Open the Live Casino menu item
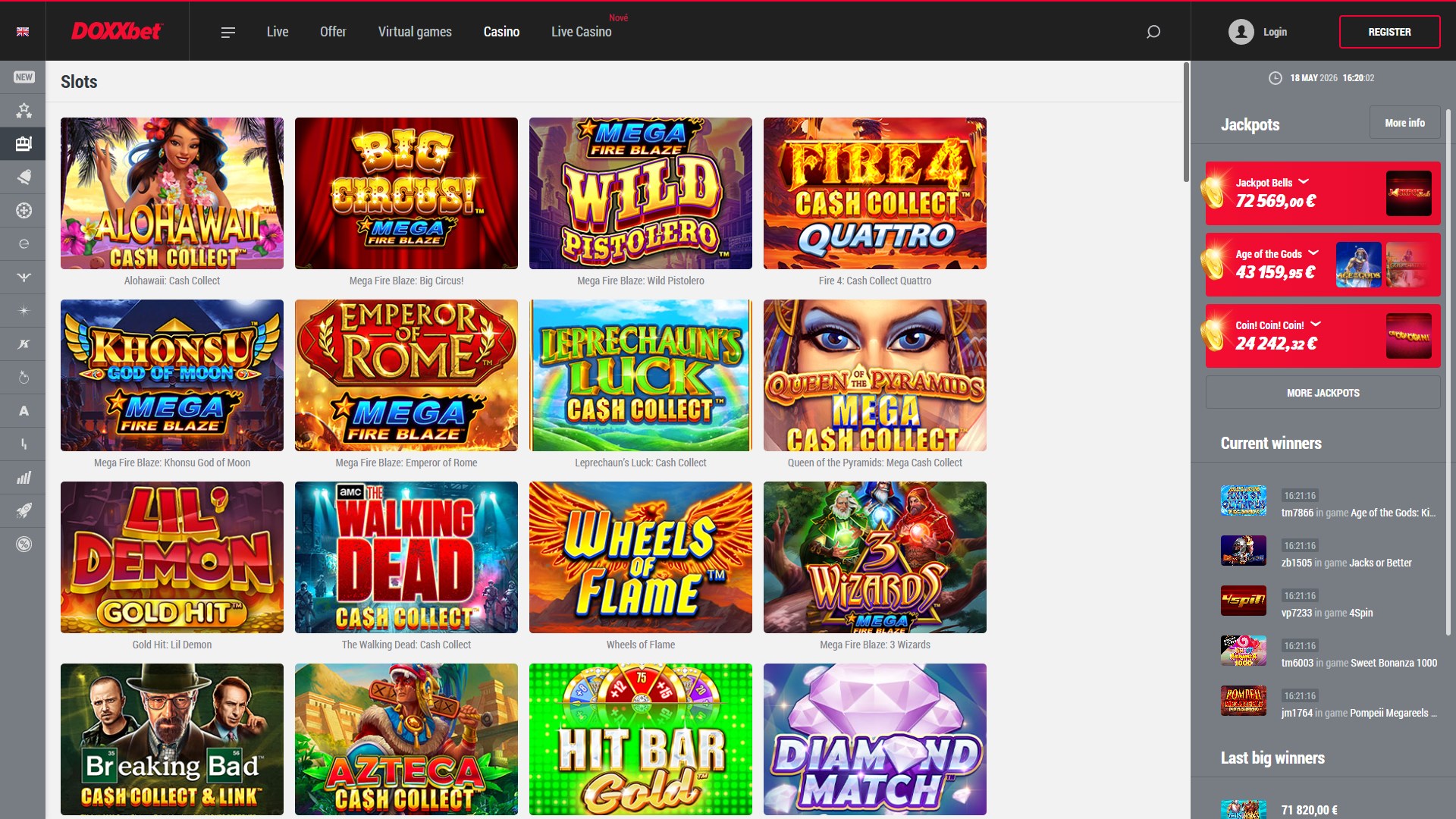The width and height of the screenshot is (1456, 819). [x=581, y=32]
